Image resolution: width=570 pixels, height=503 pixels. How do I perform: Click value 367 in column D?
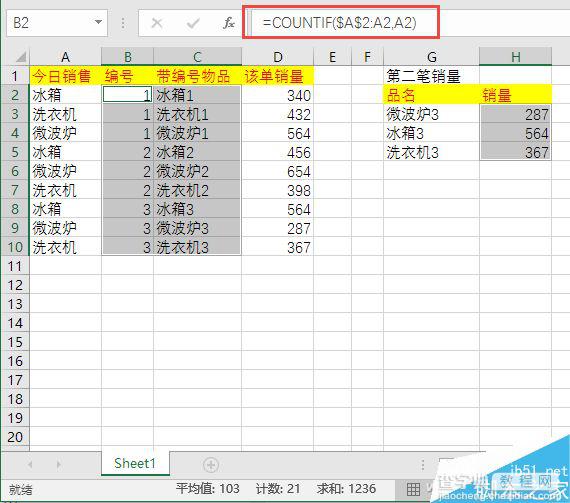click(x=278, y=247)
